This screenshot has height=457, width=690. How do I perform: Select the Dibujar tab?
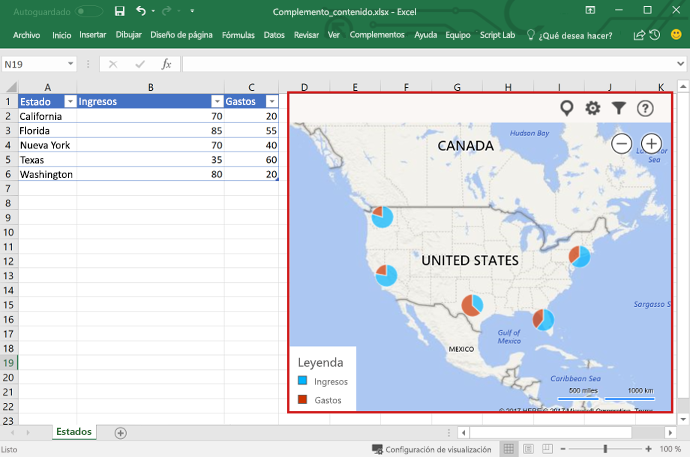(x=128, y=35)
